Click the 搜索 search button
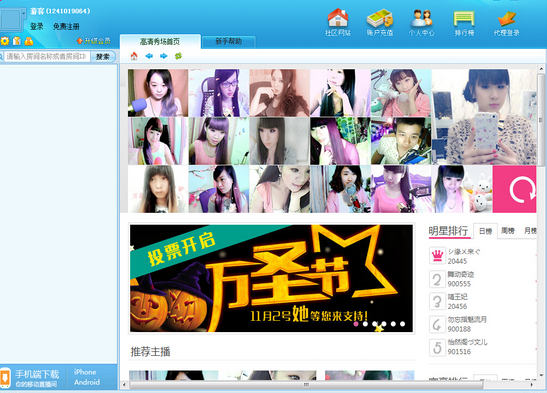The width and height of the screenshot is (547, 393). (x=103, y=56)
